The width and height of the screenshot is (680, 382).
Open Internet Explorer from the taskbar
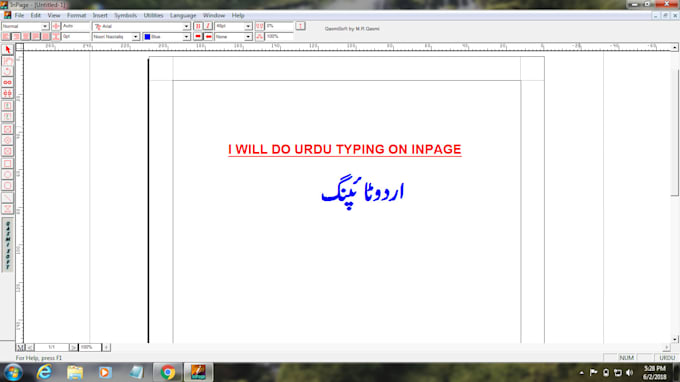pyautogui.click(x=44, y=372)
